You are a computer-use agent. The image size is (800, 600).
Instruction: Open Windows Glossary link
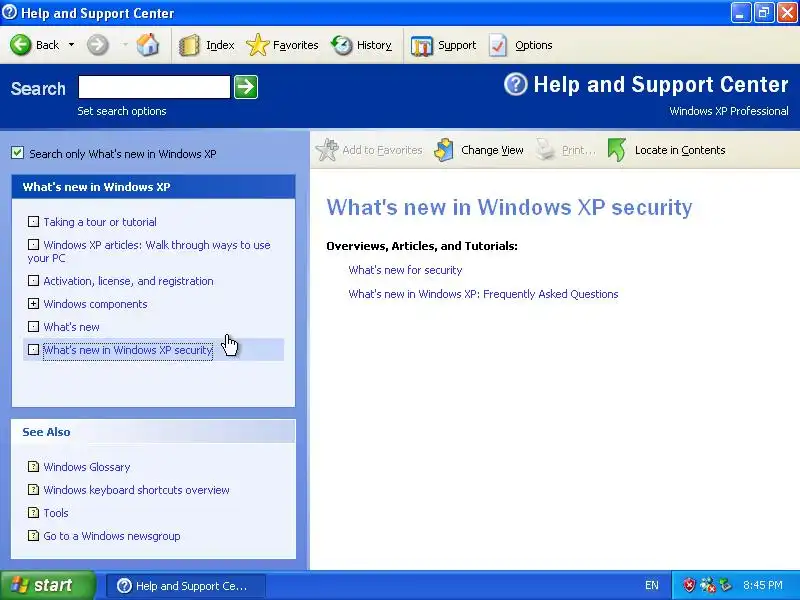coord(87,467)
